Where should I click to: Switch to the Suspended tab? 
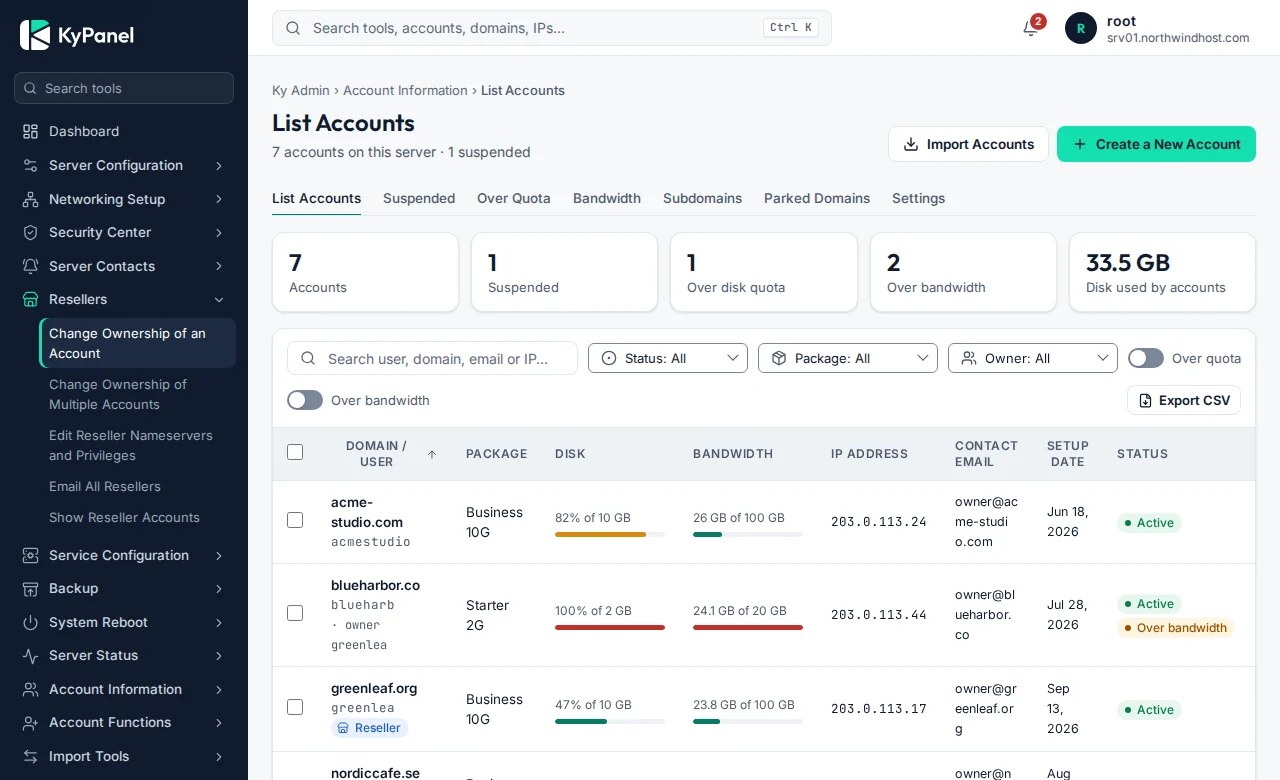coord(419,198)
